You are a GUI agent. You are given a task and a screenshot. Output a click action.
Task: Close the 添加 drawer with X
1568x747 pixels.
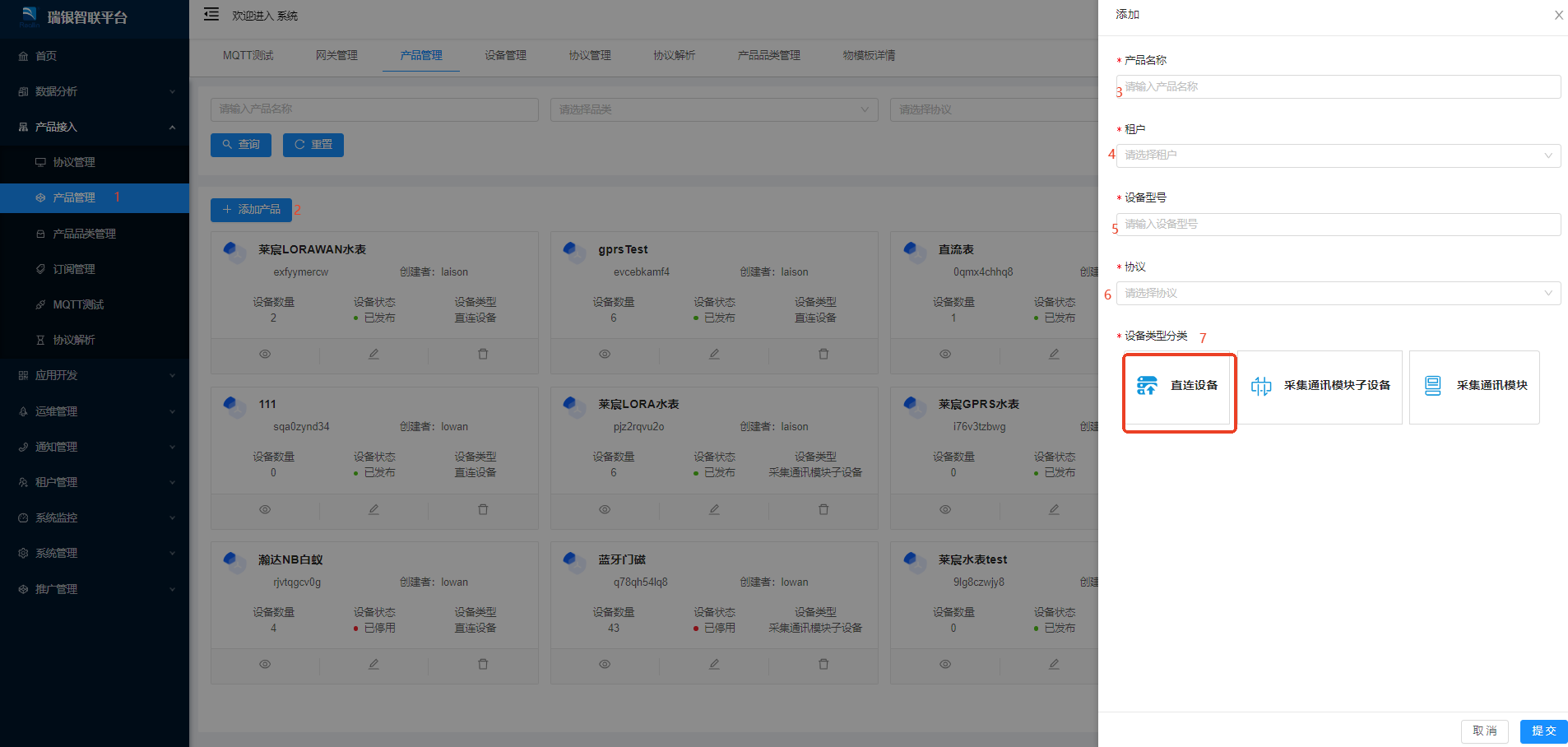pos(1558,15)
